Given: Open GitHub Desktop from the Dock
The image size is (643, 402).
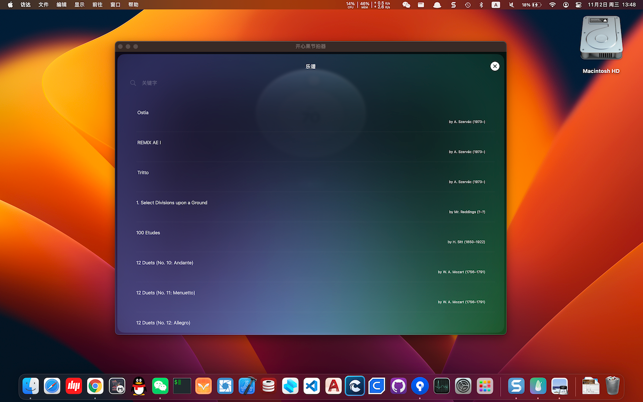Looking at the screenshot, I should tap(398, 386).
